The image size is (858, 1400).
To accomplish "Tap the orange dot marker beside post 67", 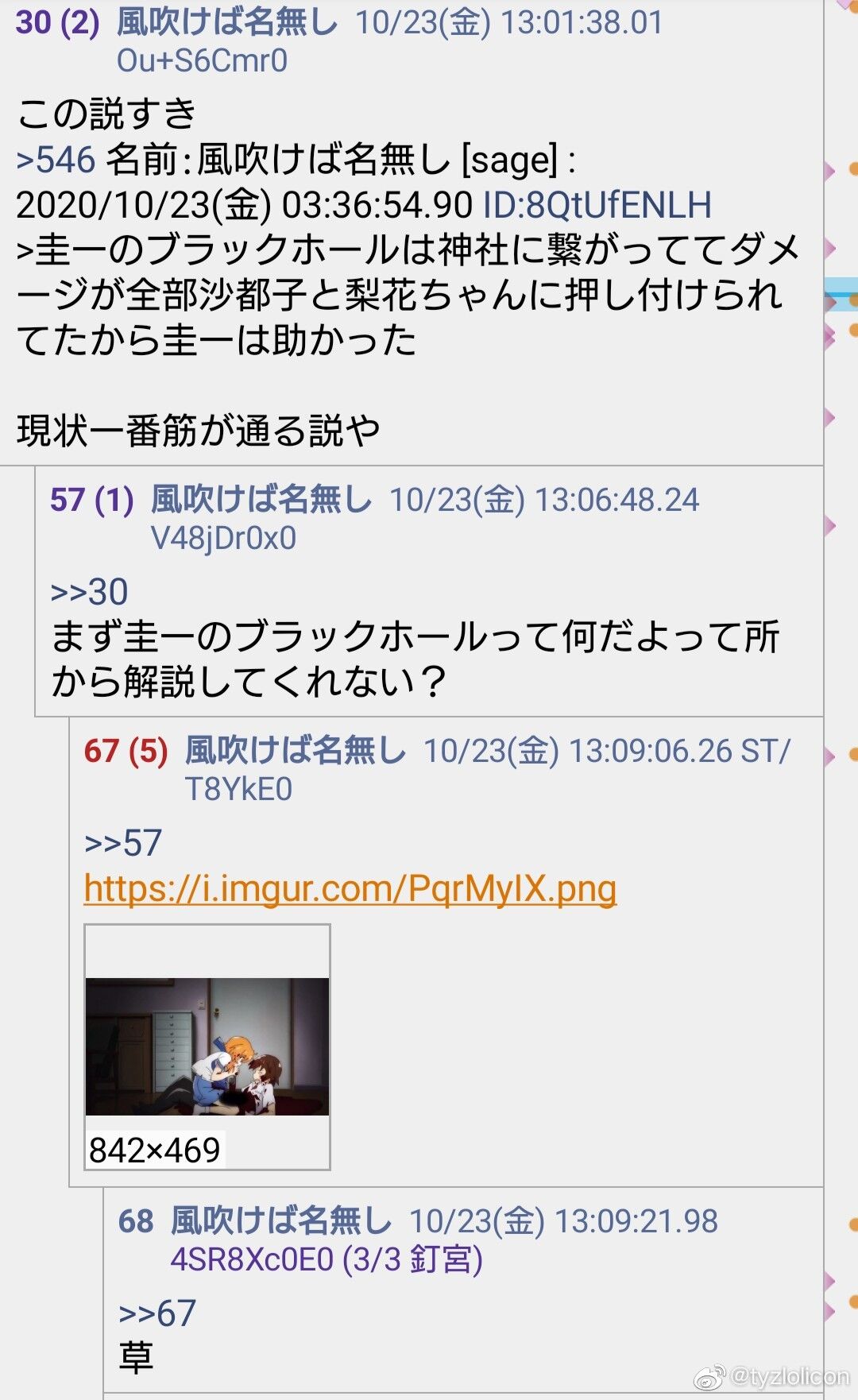I will (x=854, y=754).
